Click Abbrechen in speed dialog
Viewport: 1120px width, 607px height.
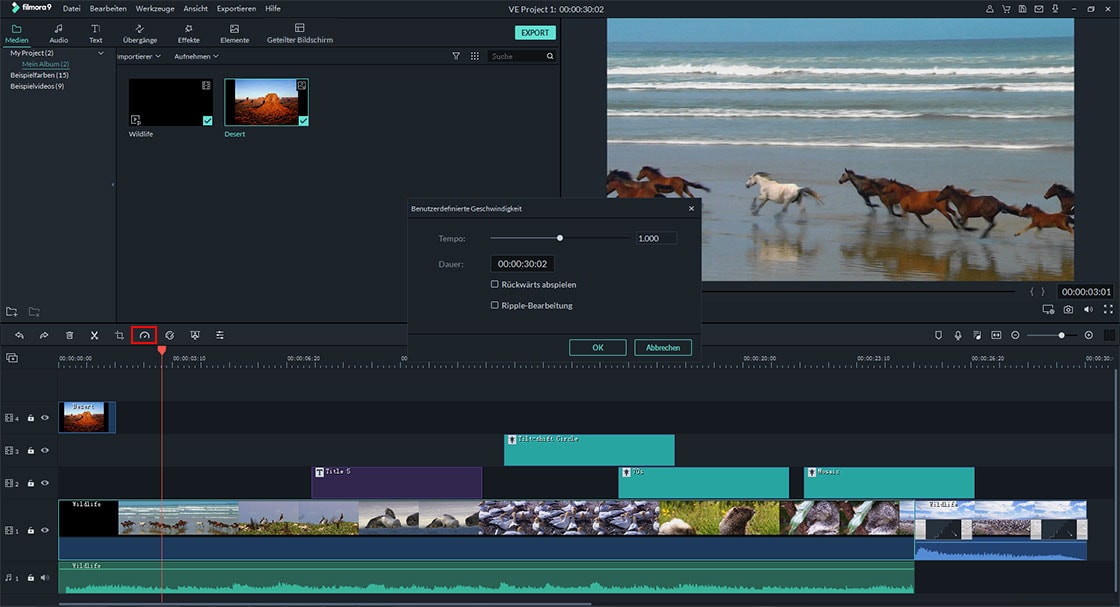click(663, 348)
